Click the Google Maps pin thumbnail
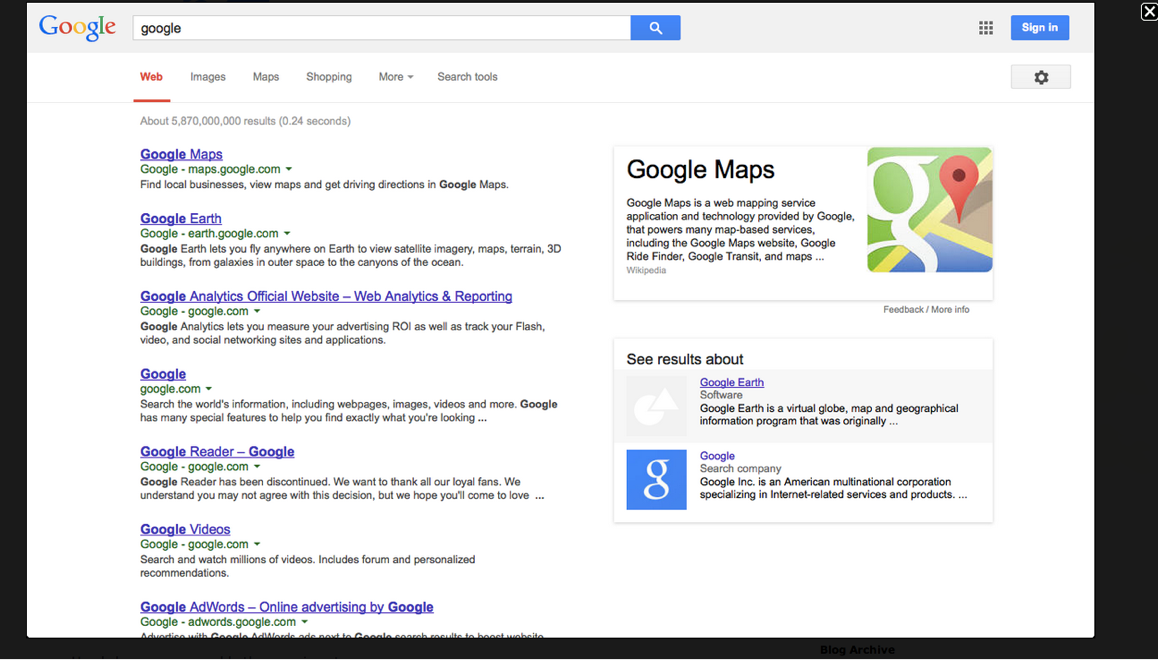 [930, 210]
